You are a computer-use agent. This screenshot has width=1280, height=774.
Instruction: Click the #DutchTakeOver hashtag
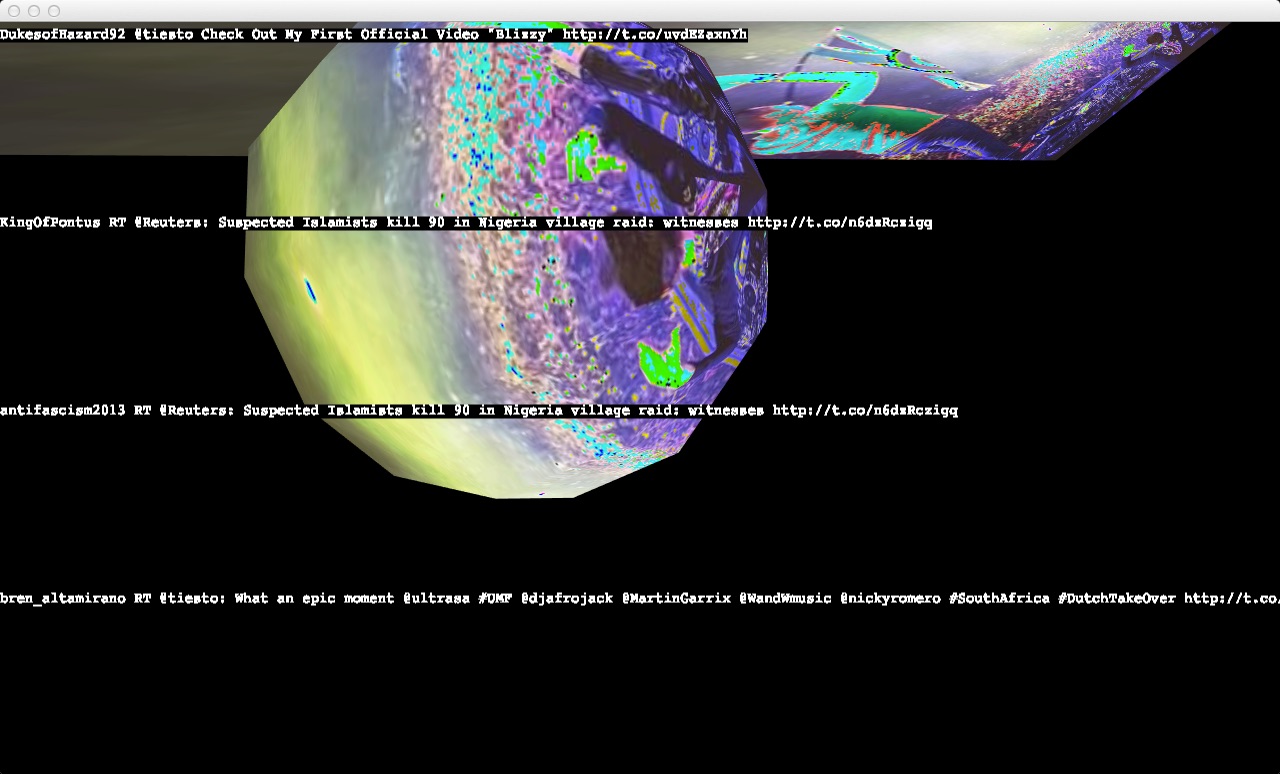[1116, 599]
